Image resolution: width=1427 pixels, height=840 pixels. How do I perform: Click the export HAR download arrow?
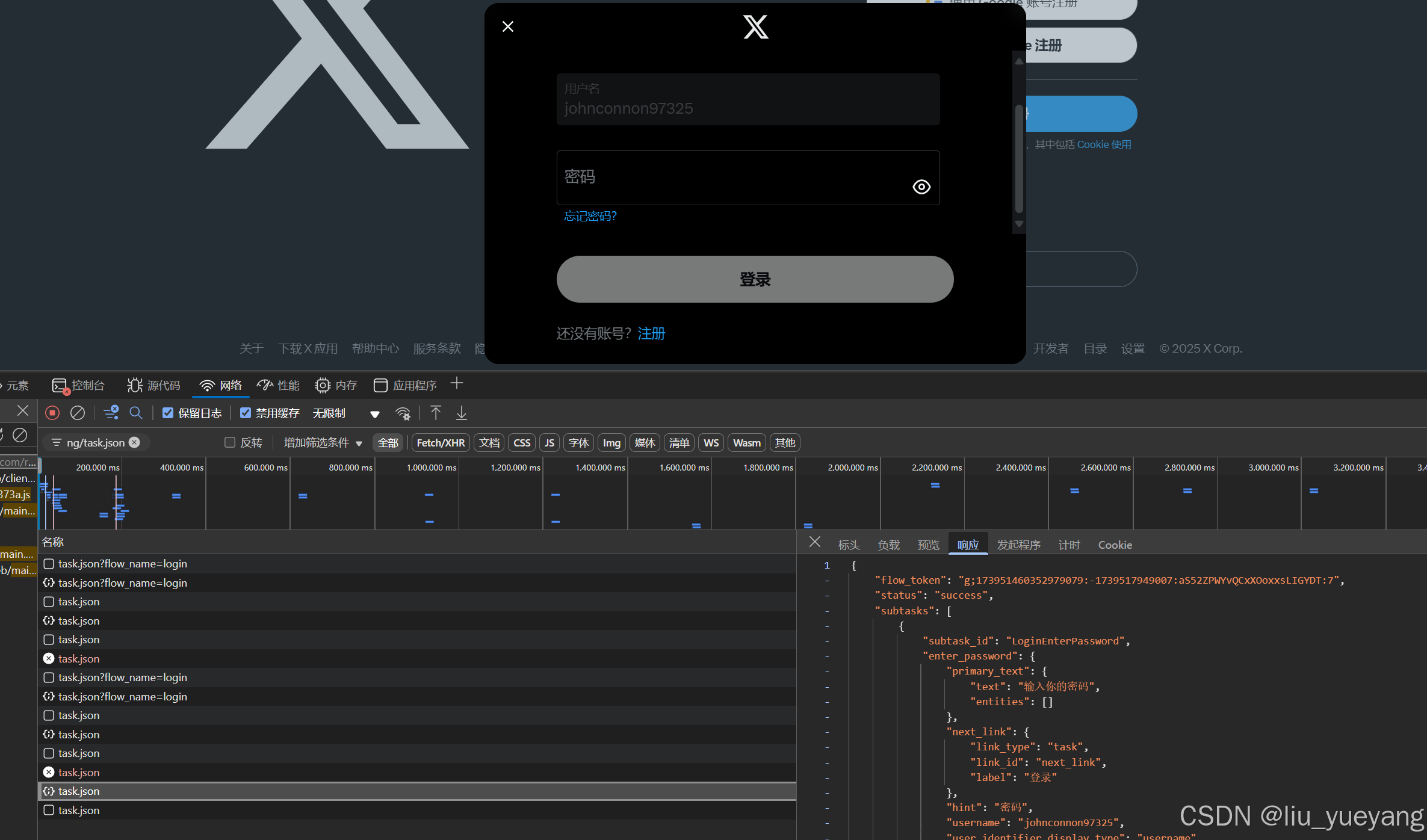coord(462,413)
